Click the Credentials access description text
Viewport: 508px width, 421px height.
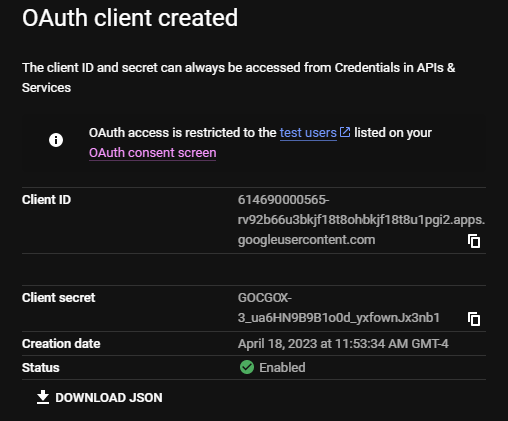(238, 78)
